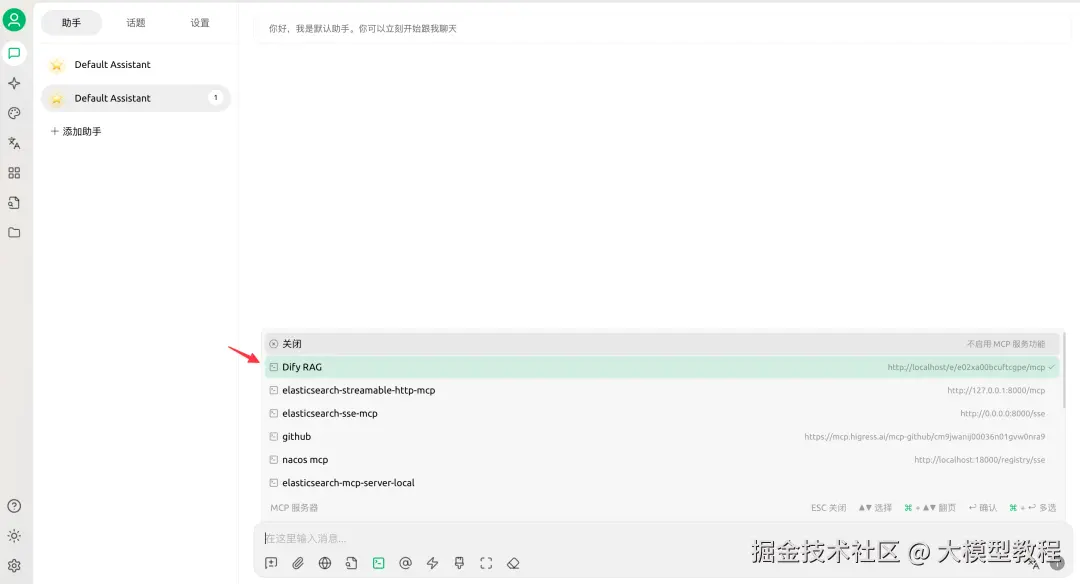1080x584 pixels.
Task: Toggle the elasticsearch-sse-mcp server on
Action: 330,413
